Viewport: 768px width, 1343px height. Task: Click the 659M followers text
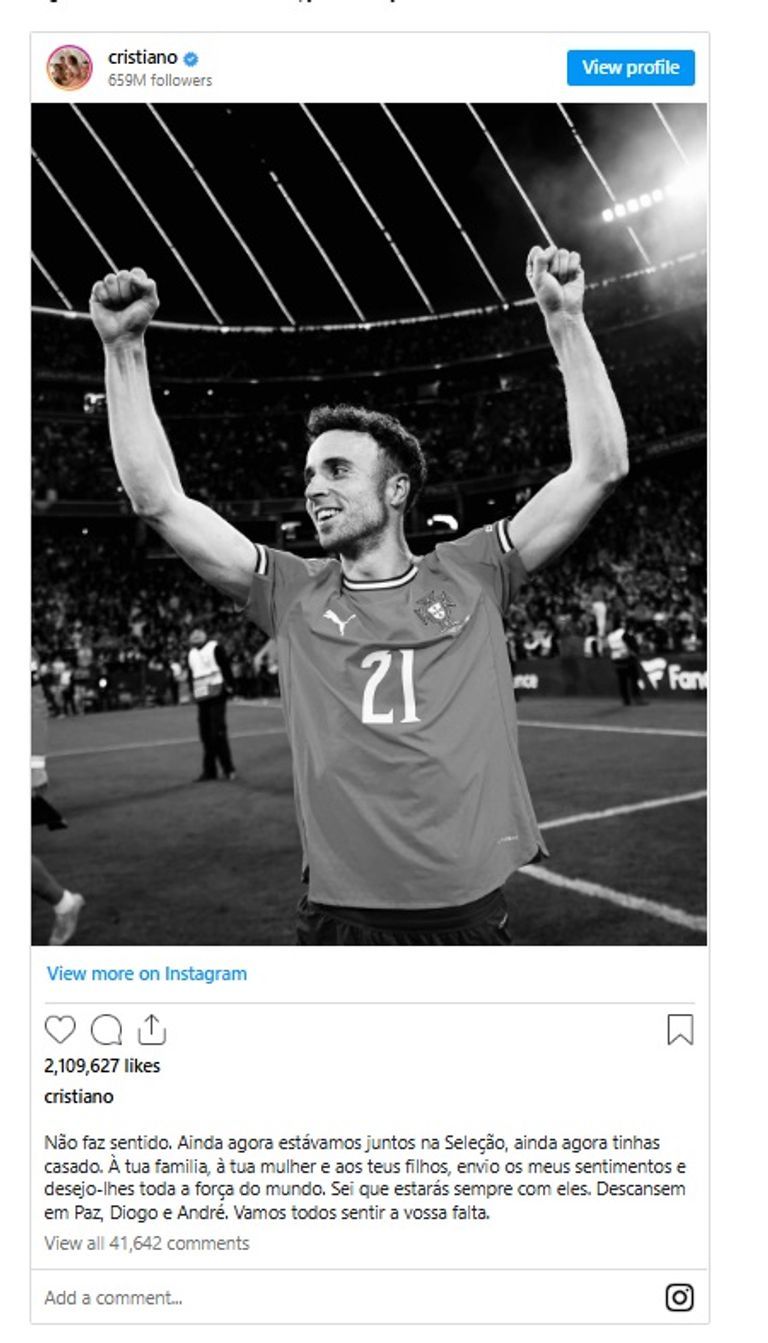tap(160, 81)
